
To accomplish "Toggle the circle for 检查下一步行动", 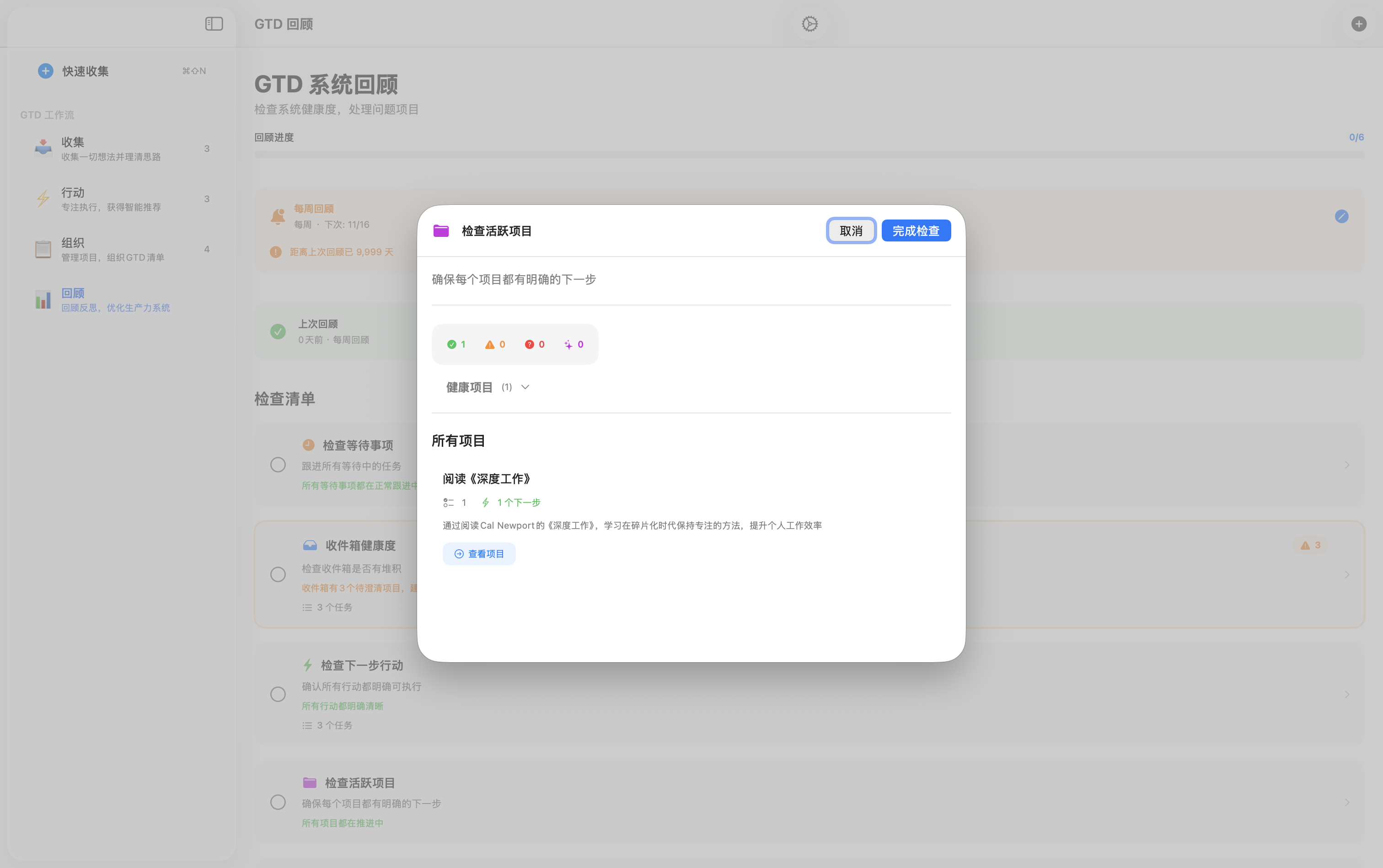I will point(278,693).
